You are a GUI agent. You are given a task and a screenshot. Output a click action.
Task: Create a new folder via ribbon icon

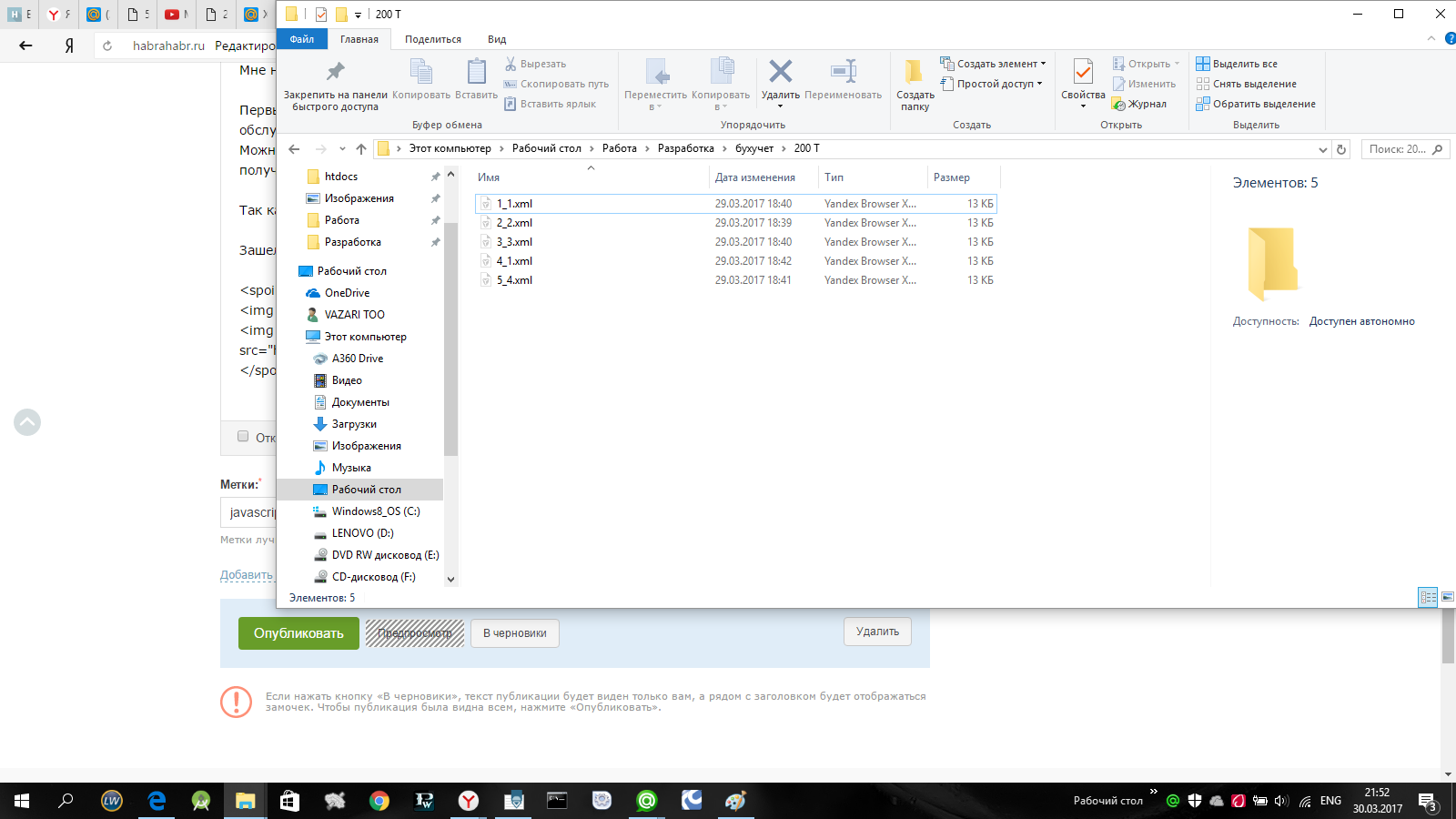tap(915, 85)
